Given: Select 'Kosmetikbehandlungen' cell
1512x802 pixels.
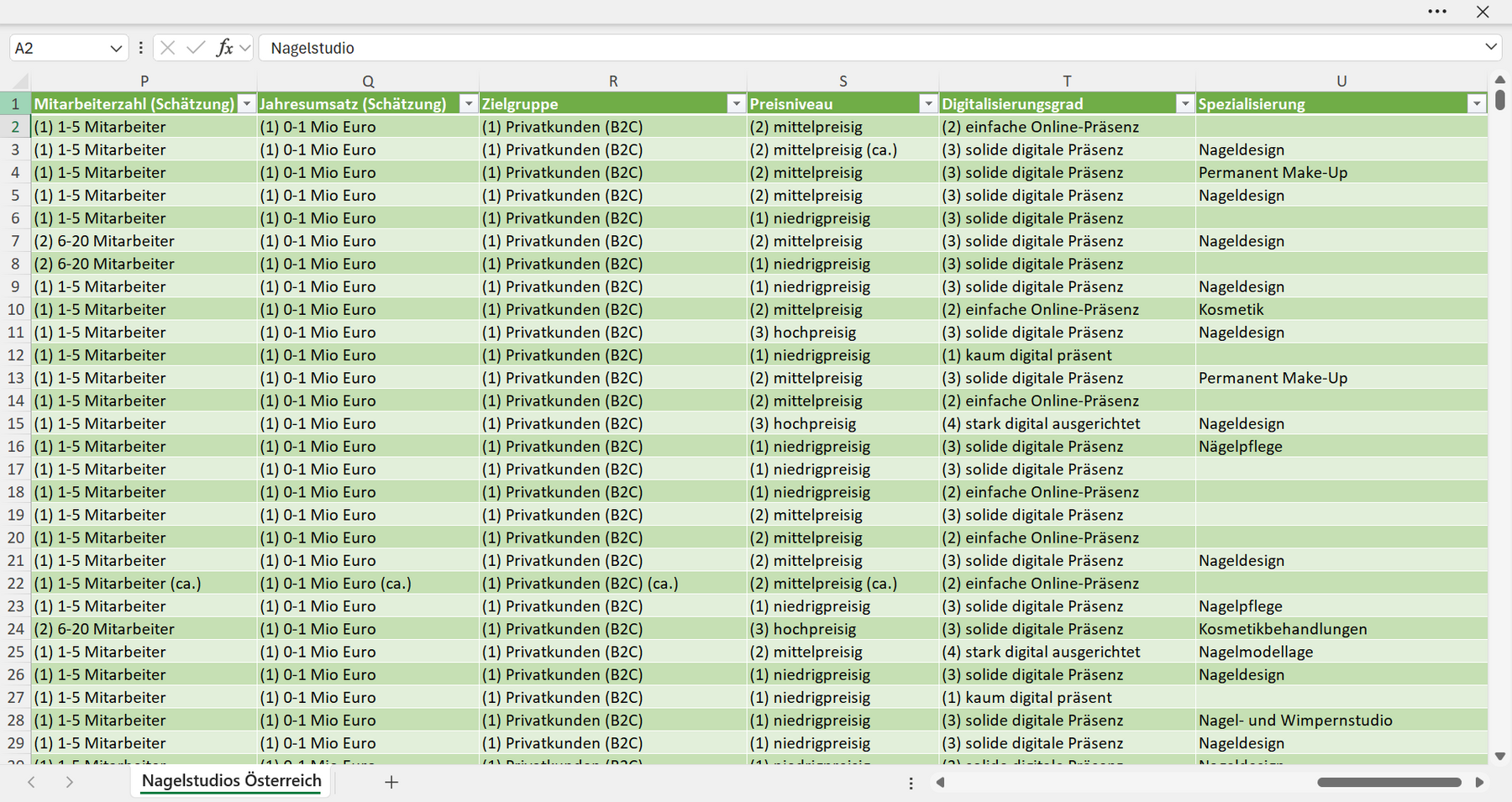Looking at the screenshot, I should pos(1341,629).
